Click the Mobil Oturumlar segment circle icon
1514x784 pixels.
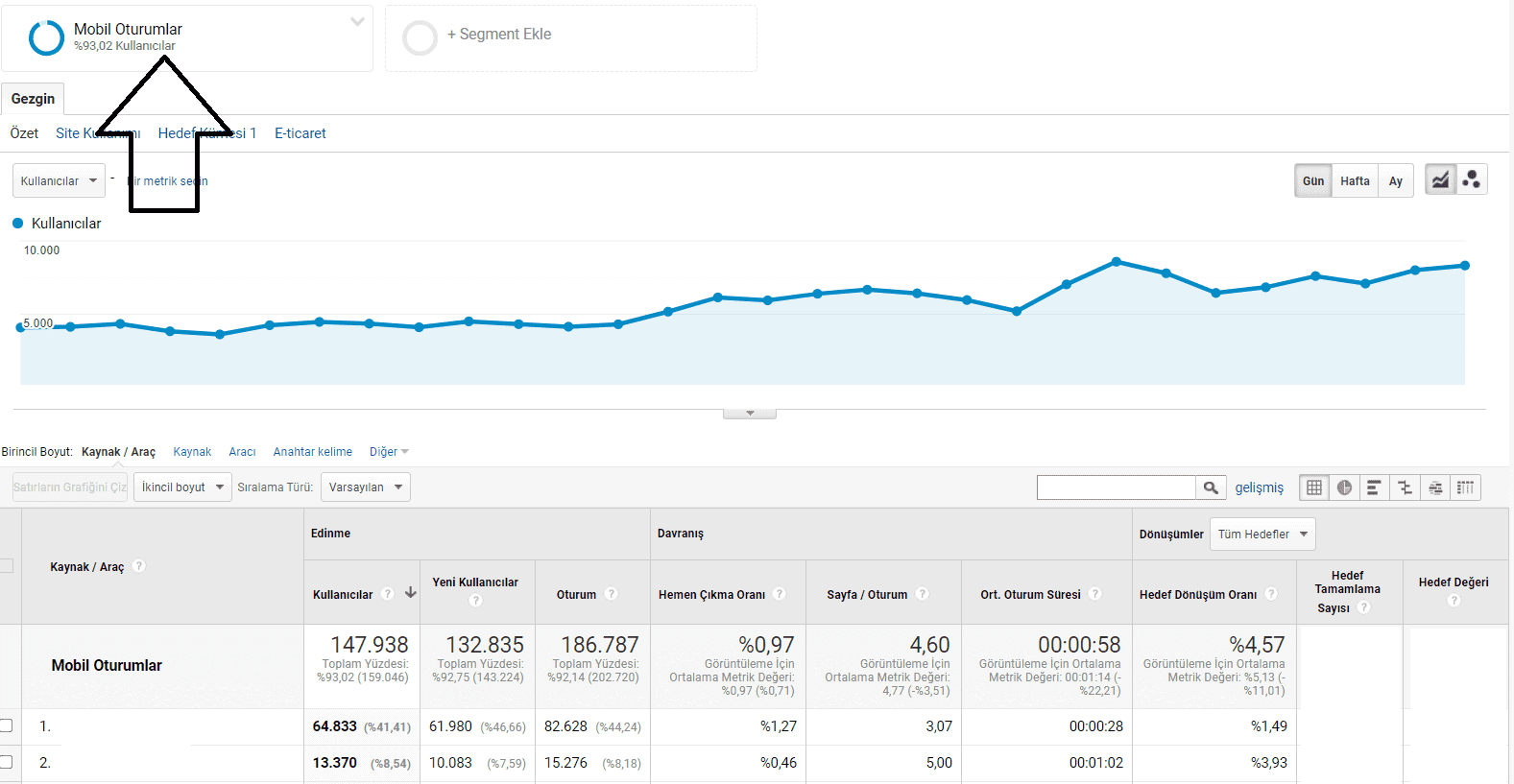pyautogui.click(x=46, y=38)
